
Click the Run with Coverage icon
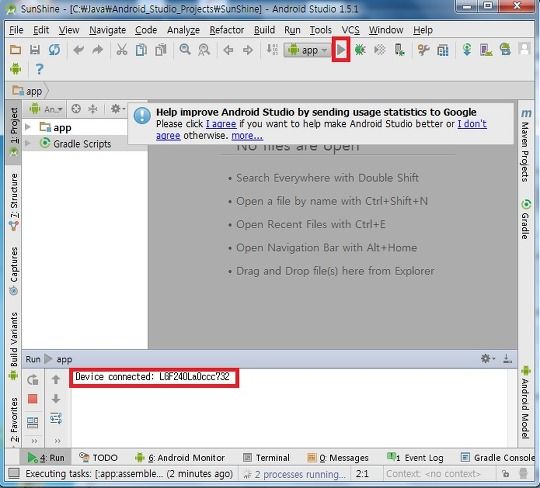(x=380, y=50)
